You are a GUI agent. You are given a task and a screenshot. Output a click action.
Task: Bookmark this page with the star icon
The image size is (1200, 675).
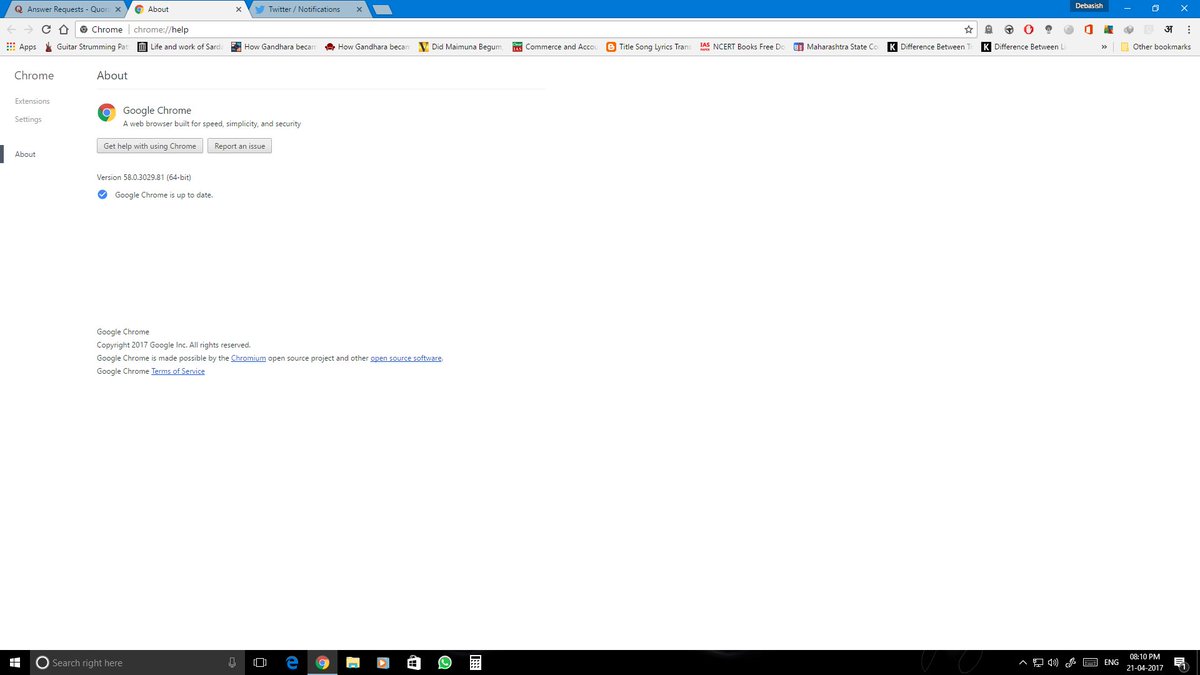[968, 30]
